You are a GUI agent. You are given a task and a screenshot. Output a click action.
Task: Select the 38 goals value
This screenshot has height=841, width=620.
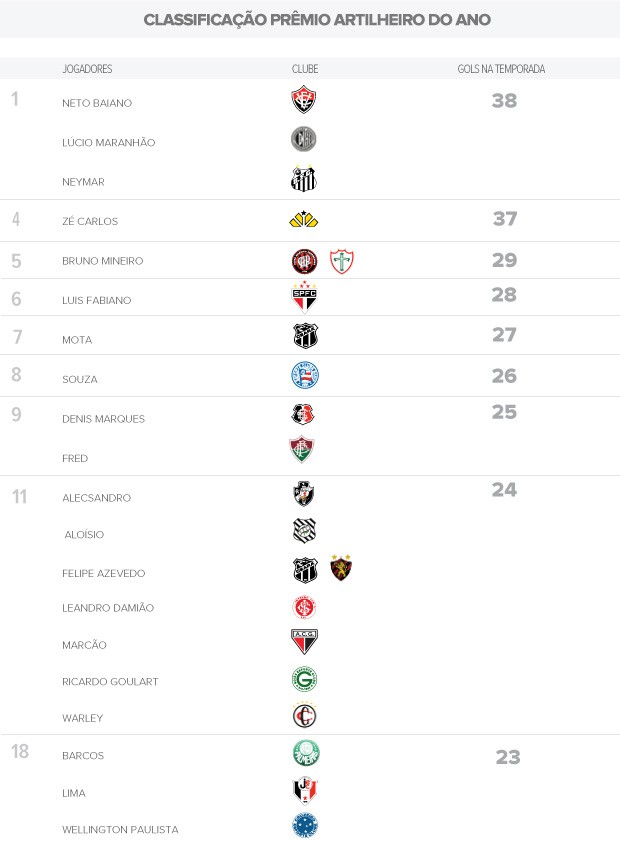[504, 100]
